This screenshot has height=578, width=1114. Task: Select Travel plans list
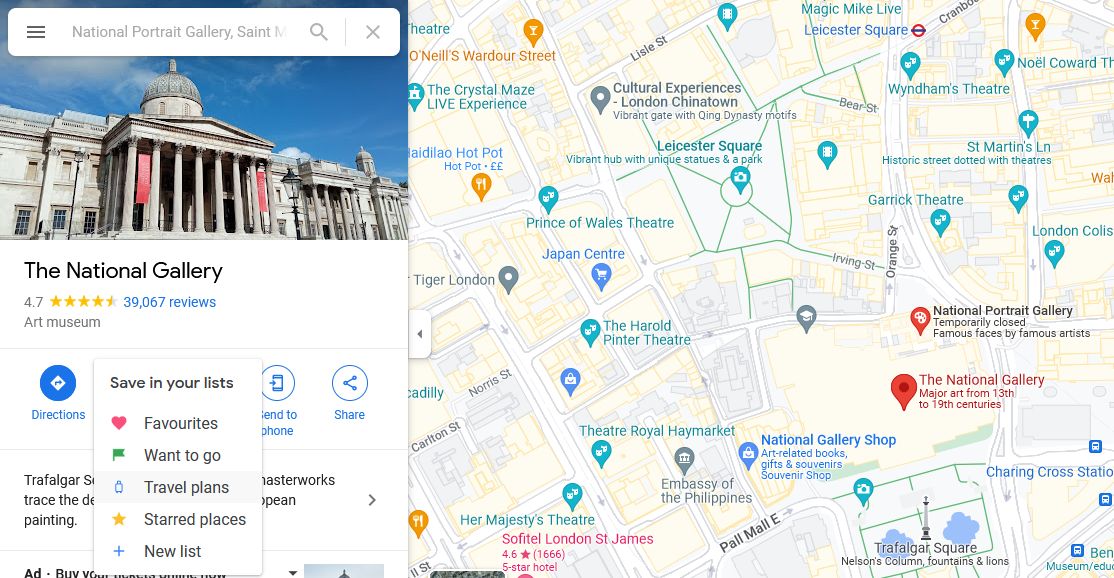pyautogui.click(x=178, y=487)
